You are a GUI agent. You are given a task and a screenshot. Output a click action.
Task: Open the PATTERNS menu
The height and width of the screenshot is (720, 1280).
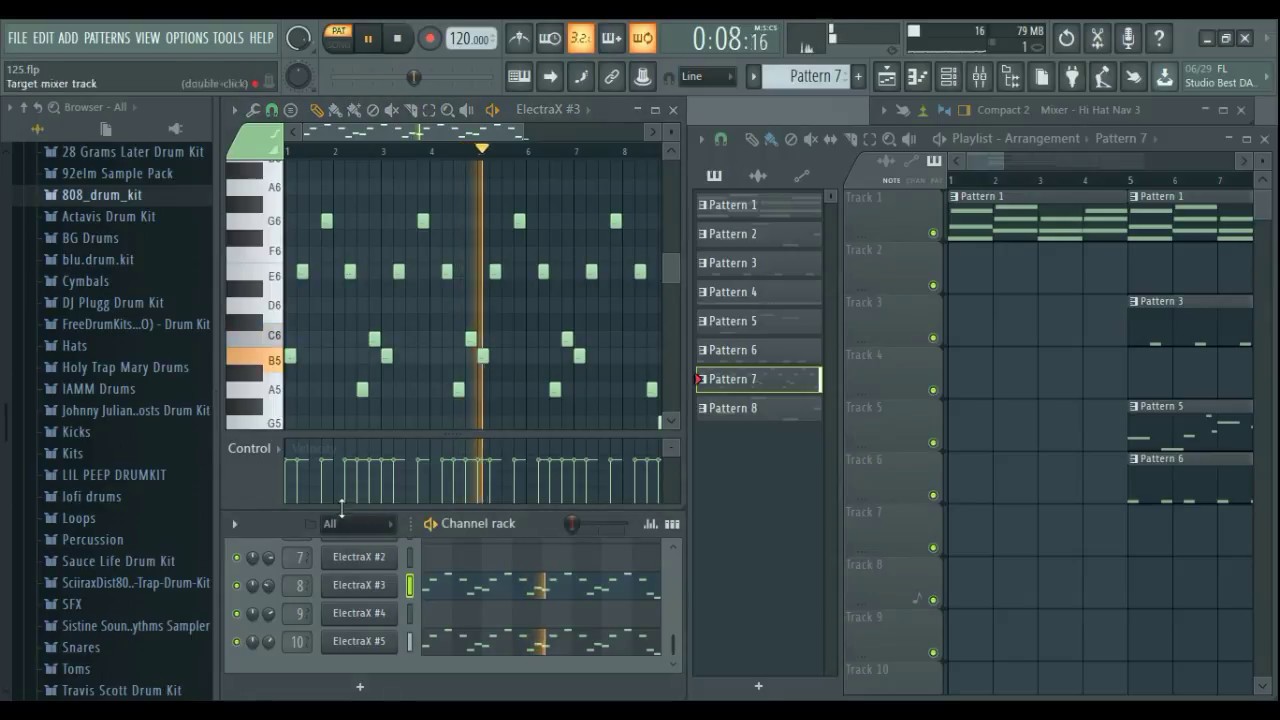point(107,38)
